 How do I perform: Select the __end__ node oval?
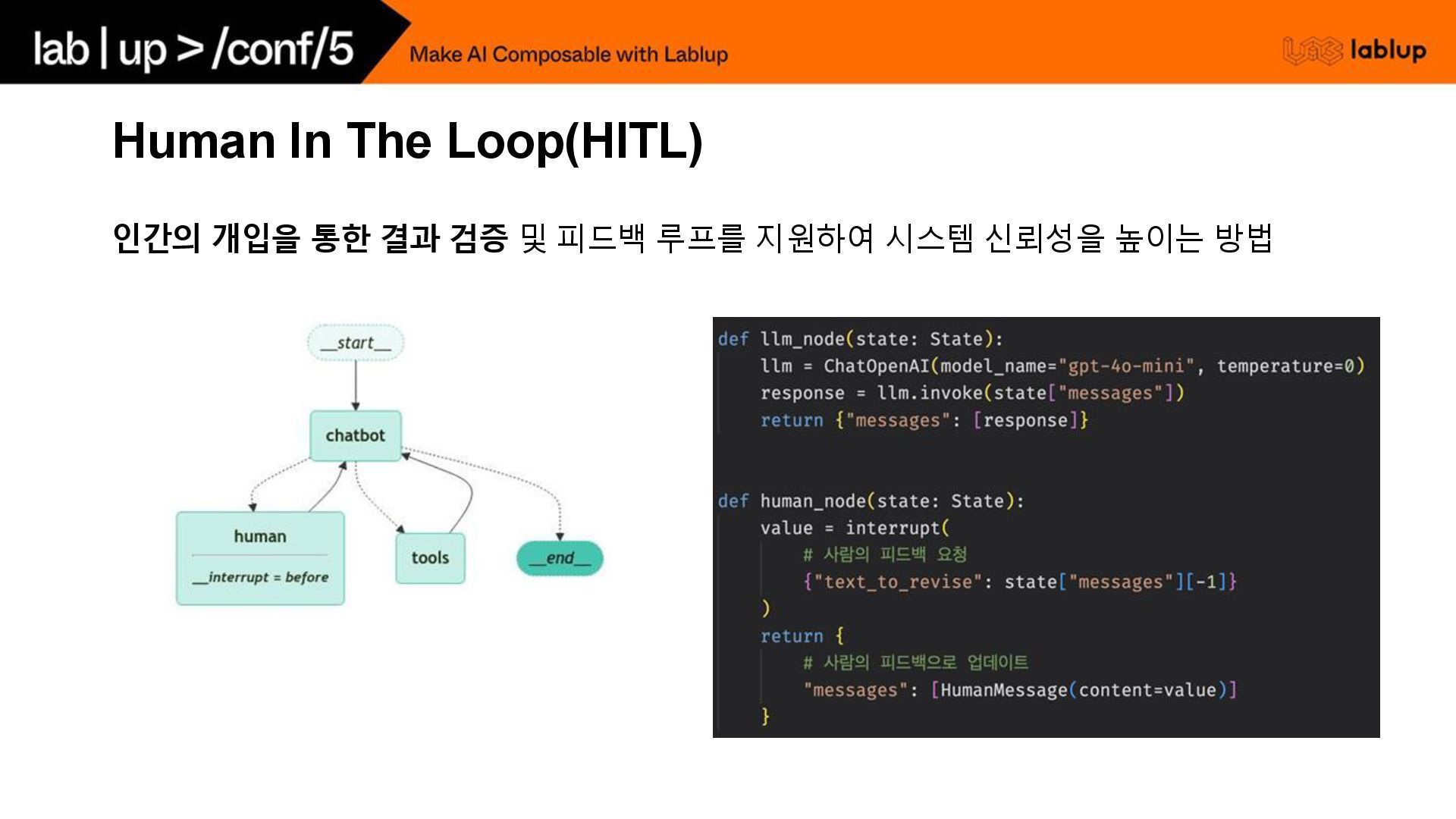coord(560,559)
